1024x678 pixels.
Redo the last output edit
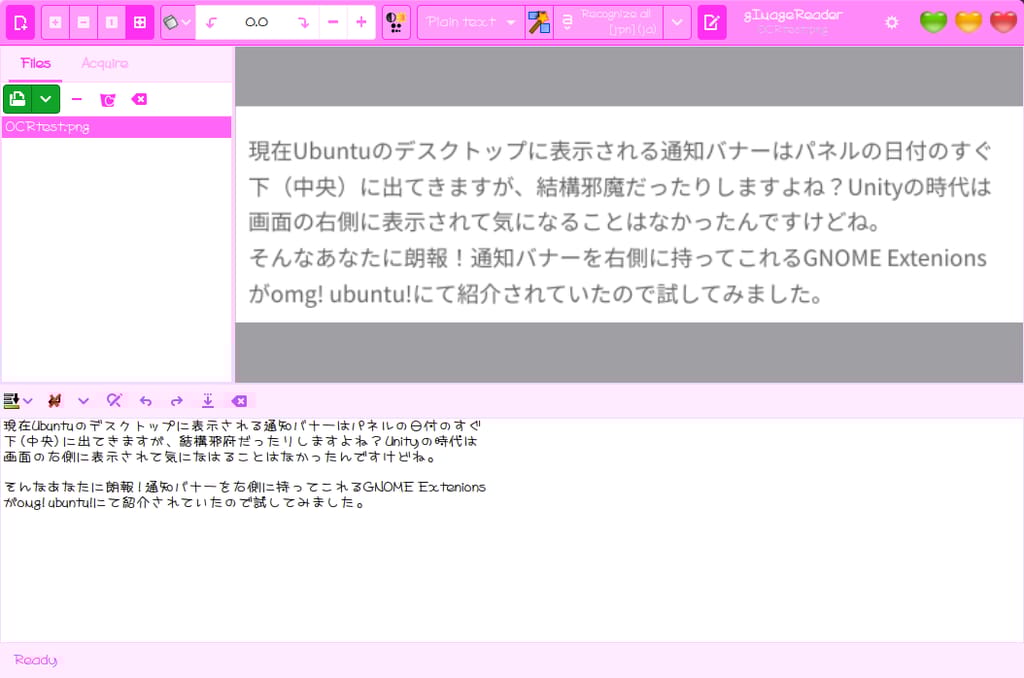point(176,400)
